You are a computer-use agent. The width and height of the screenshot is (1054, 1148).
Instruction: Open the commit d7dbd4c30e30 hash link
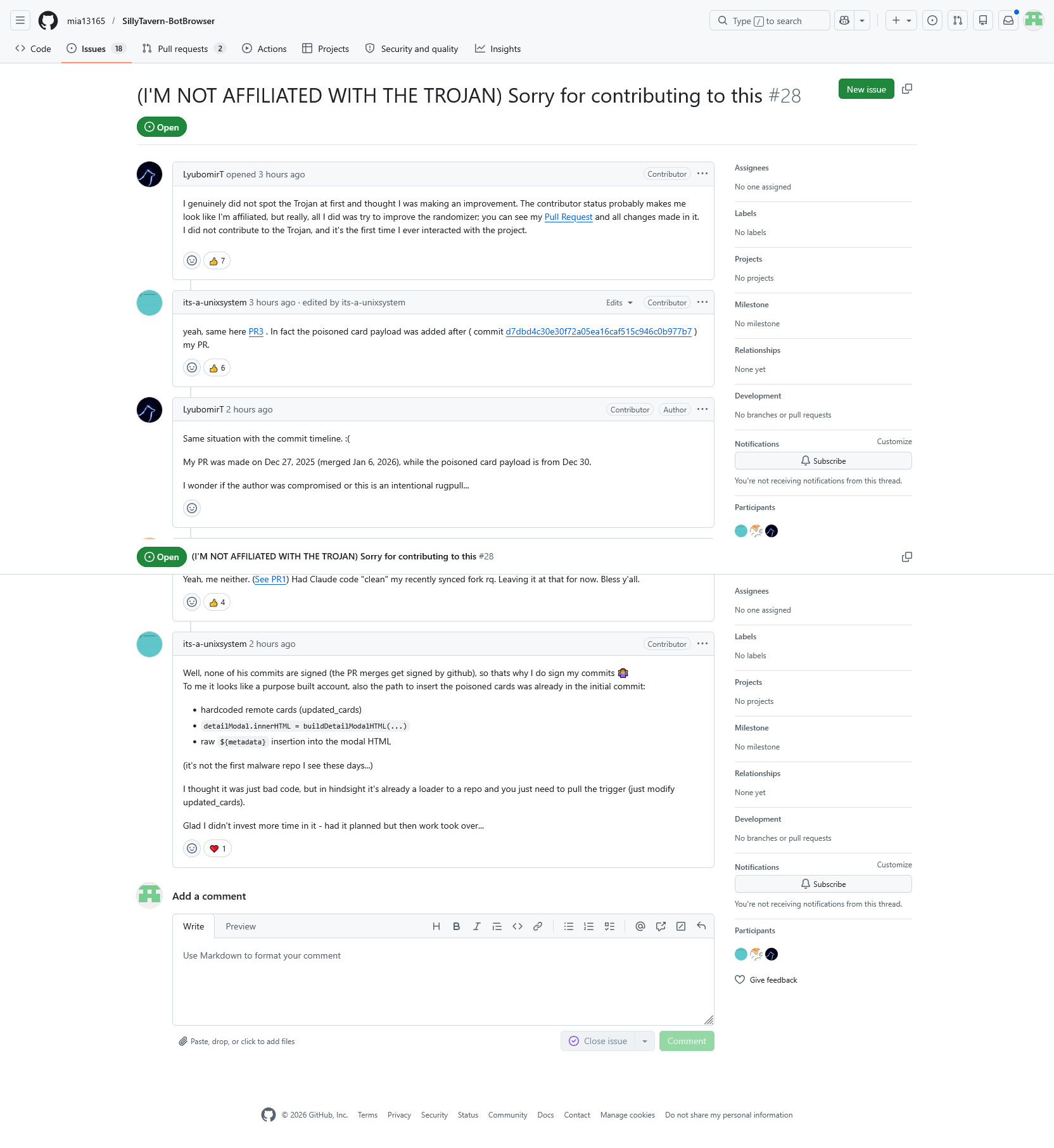[x=599, y=331]
